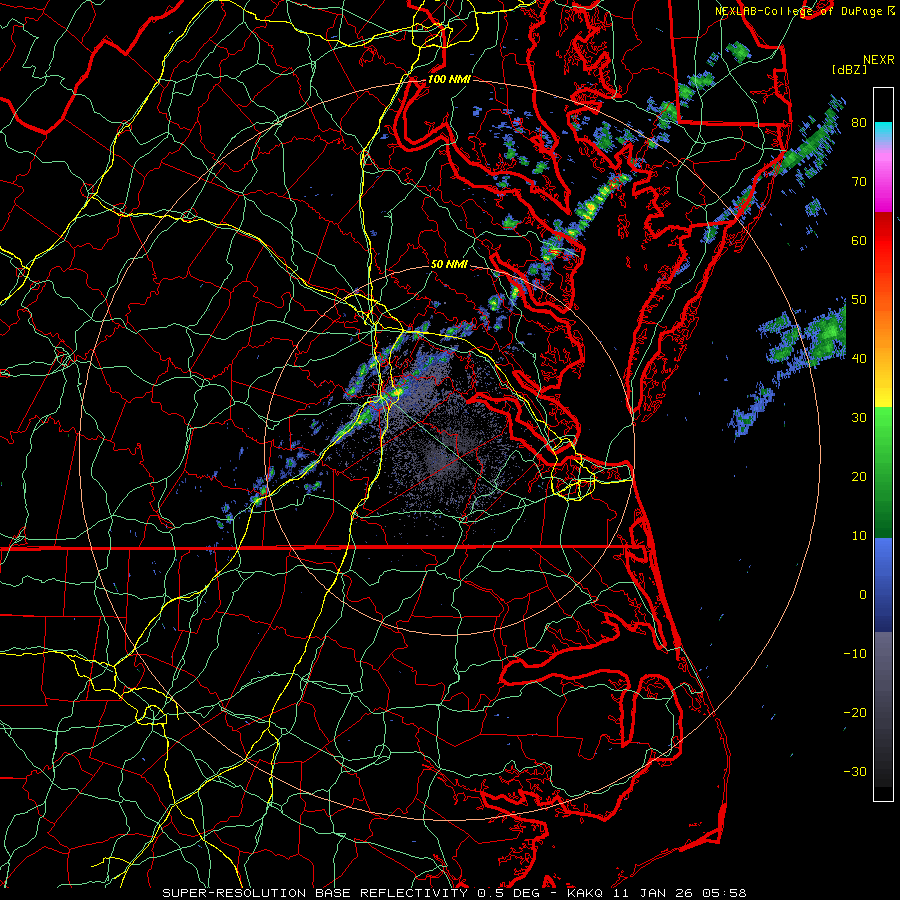Select the -30 value on the dBZ scale
The image size is (900, 900).
coord(855,772)
